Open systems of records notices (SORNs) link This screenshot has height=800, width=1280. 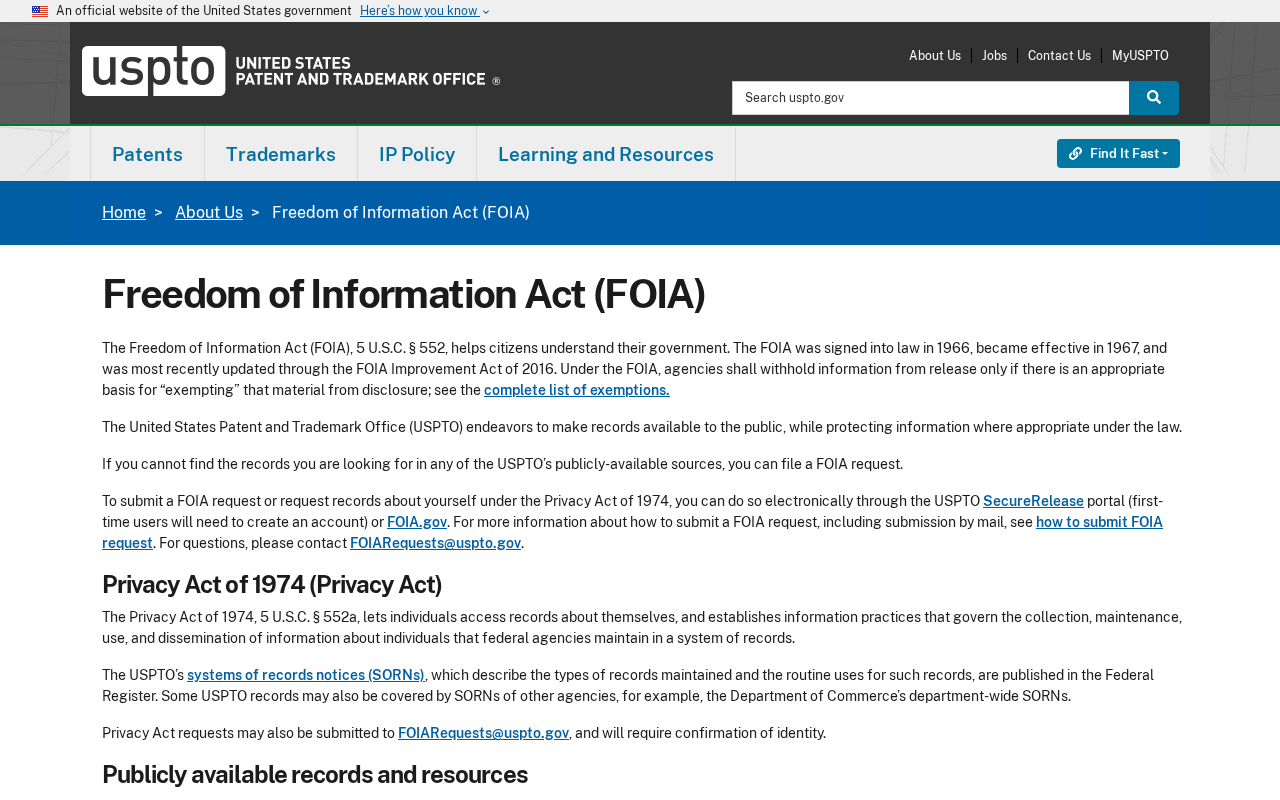(306, 675)
